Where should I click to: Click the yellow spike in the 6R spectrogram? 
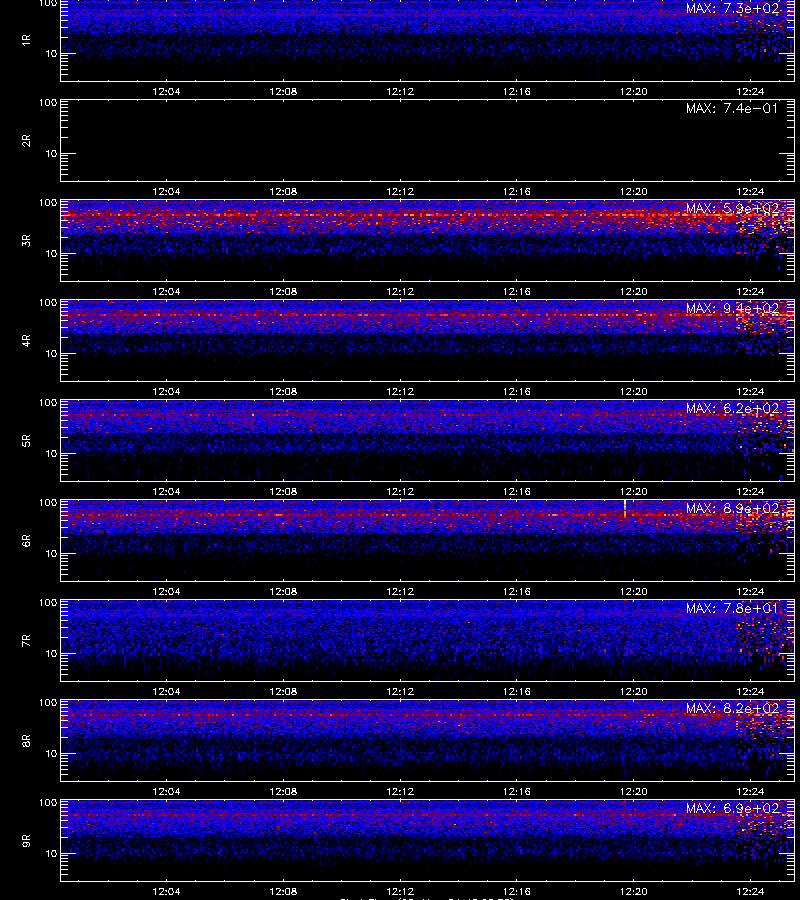[x=624, y=509]
